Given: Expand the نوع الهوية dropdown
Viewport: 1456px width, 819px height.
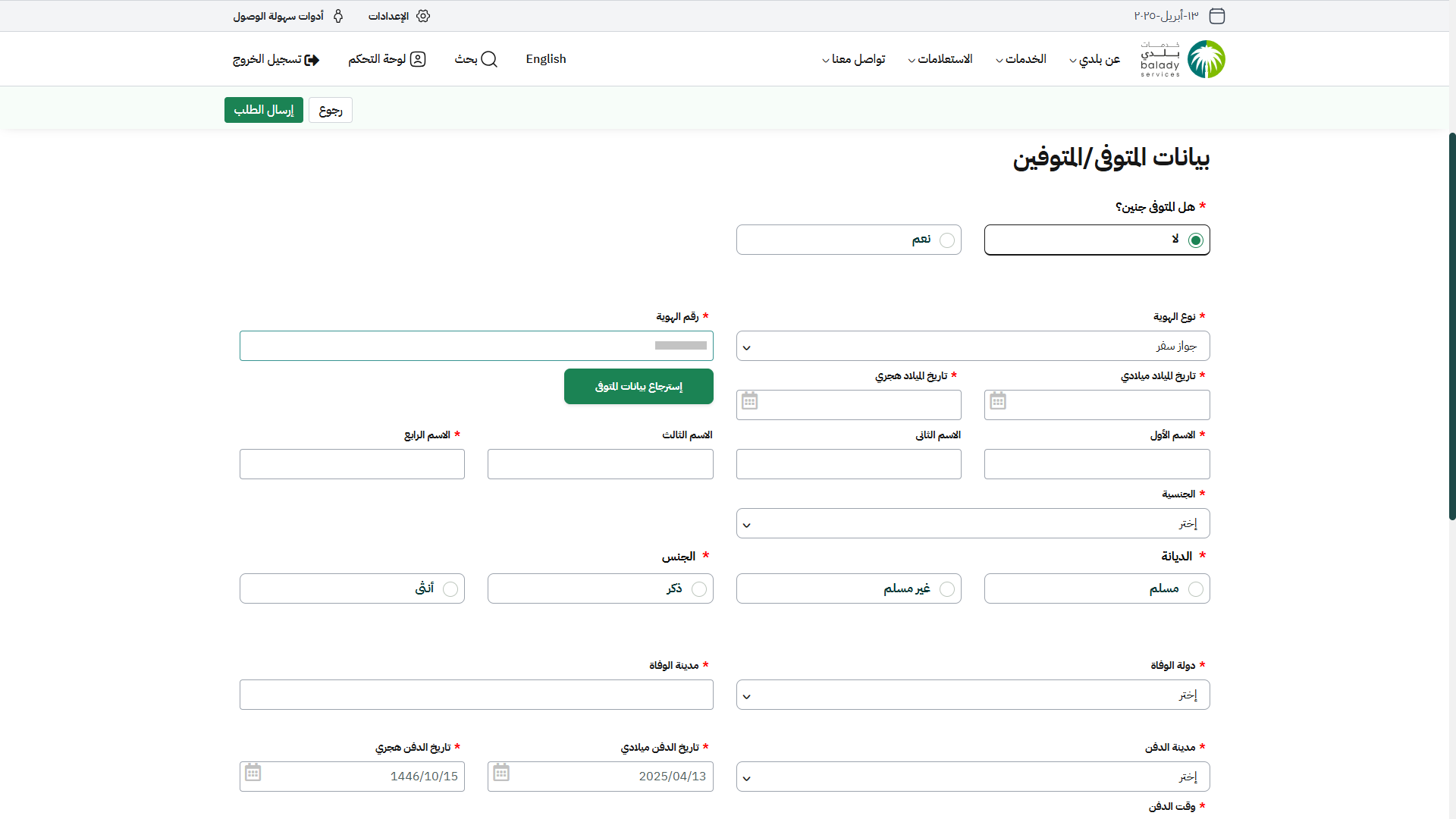Looking at the screenshot, I should pyautogui.click(x=972, y=347).
